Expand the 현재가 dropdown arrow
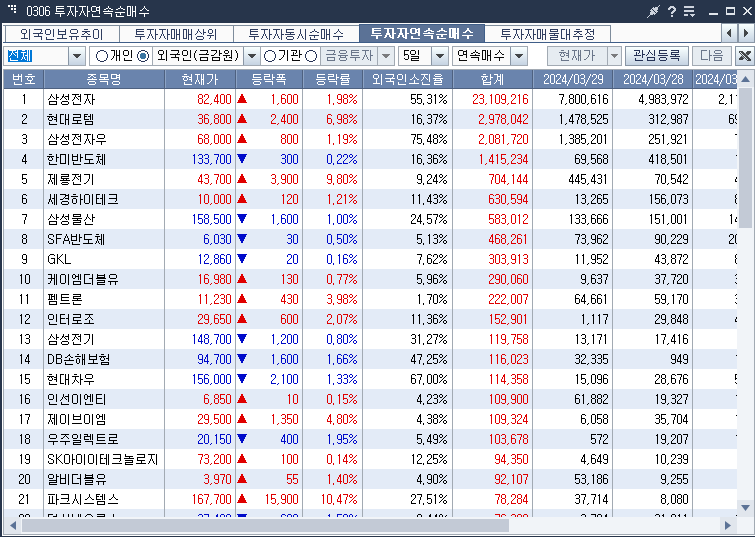755x537 pixels. coord(614,56)
